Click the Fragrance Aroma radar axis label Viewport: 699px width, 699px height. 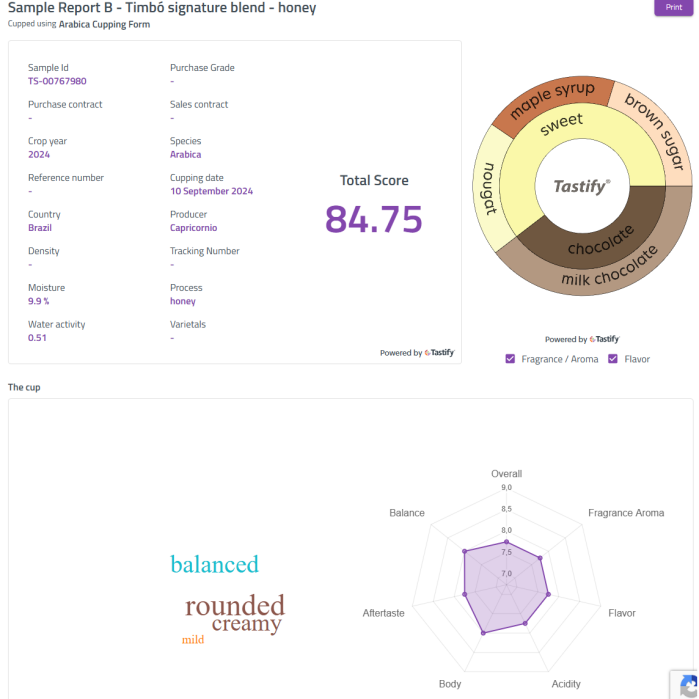(625, 513)
